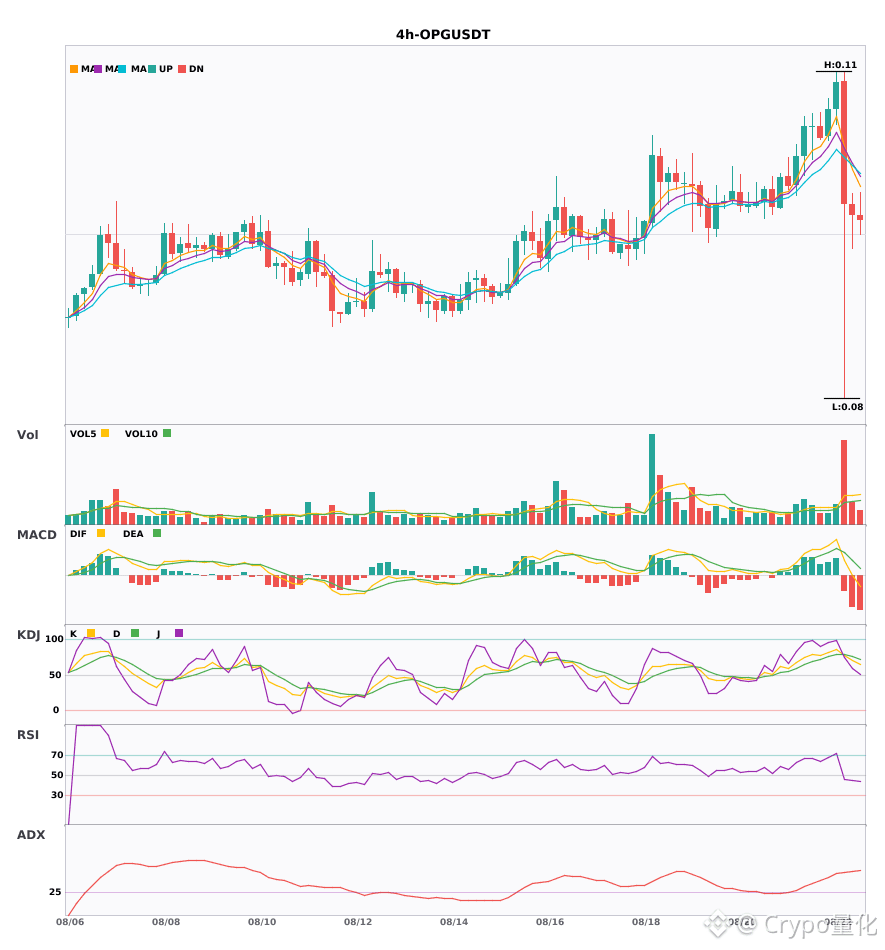Click the green D legend swatch
Screen dimensions: 885x950
pyautogui.click(x=135, y=633)
